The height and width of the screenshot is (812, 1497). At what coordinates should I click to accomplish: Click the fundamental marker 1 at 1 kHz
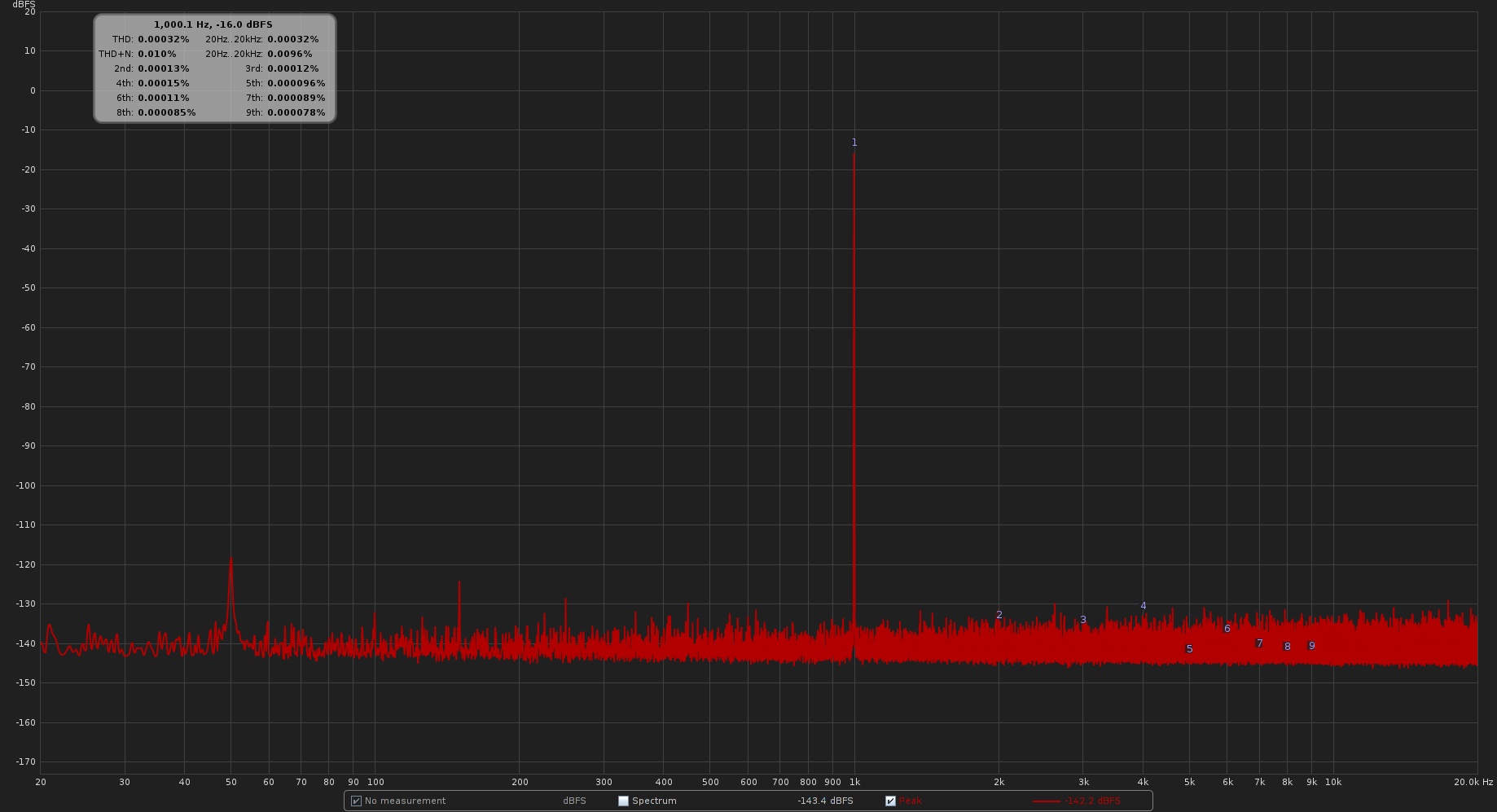point(854,143)
